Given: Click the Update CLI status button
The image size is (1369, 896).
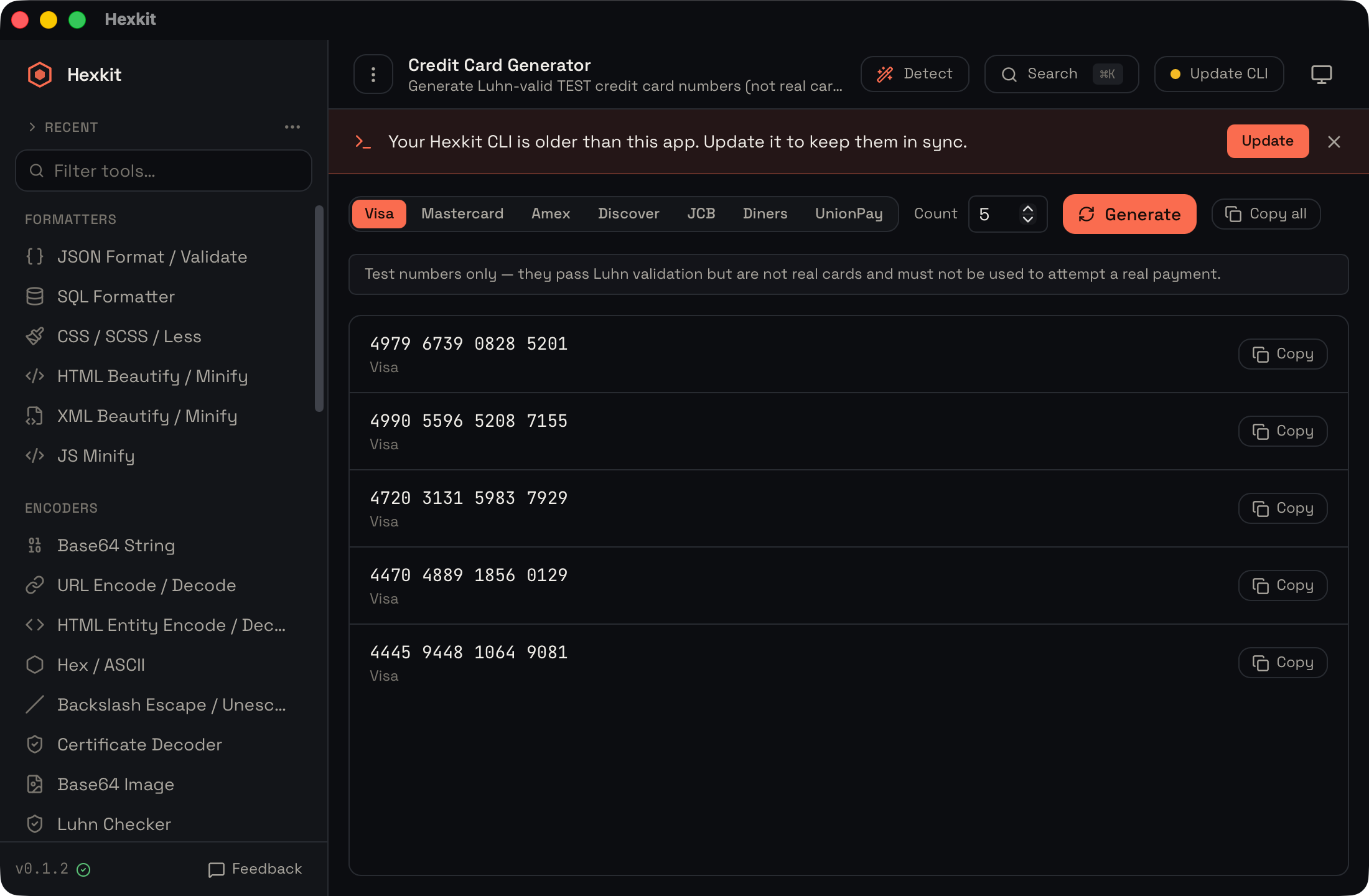Looking at the screenshot, I should point(1219,74).
